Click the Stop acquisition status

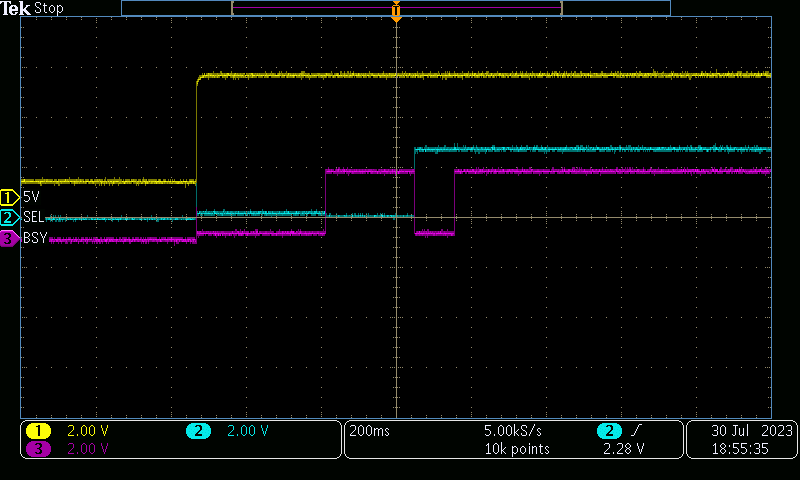click(x=48, y=9)
